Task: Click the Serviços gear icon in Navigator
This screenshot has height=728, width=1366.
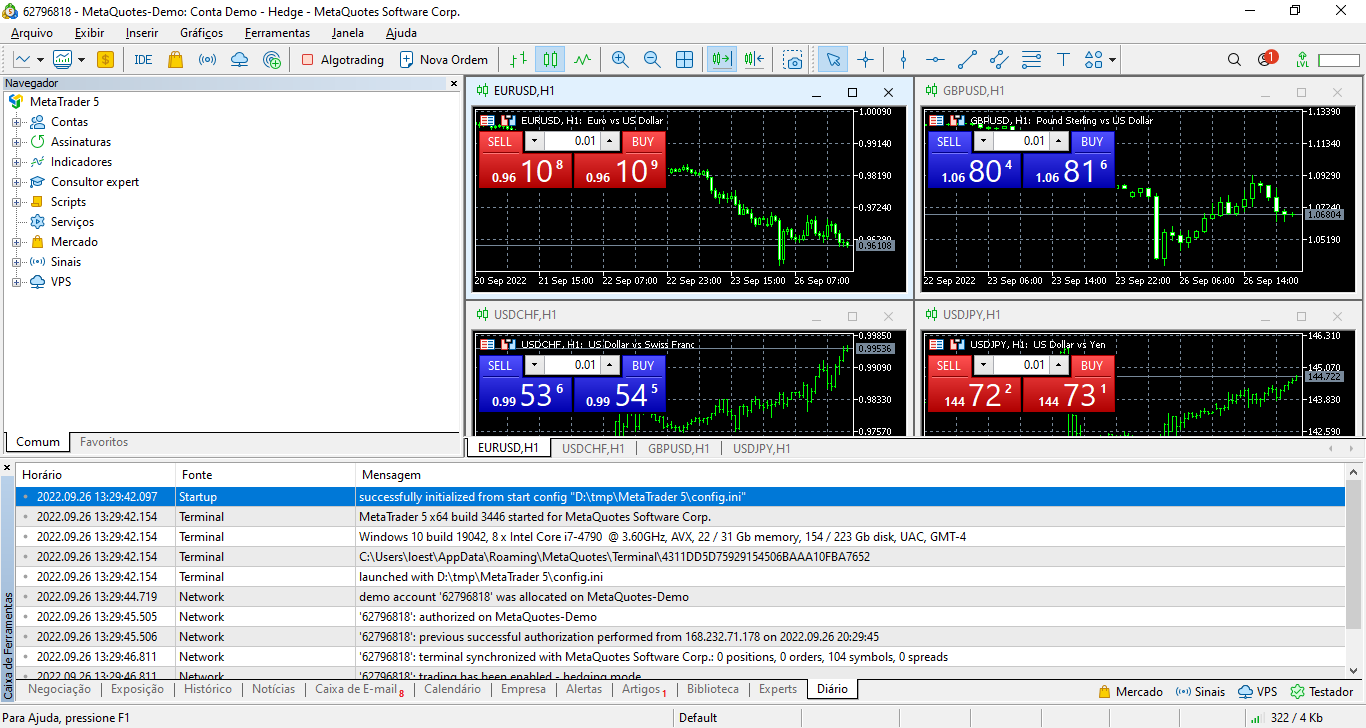Action: [x=38, y=222]
